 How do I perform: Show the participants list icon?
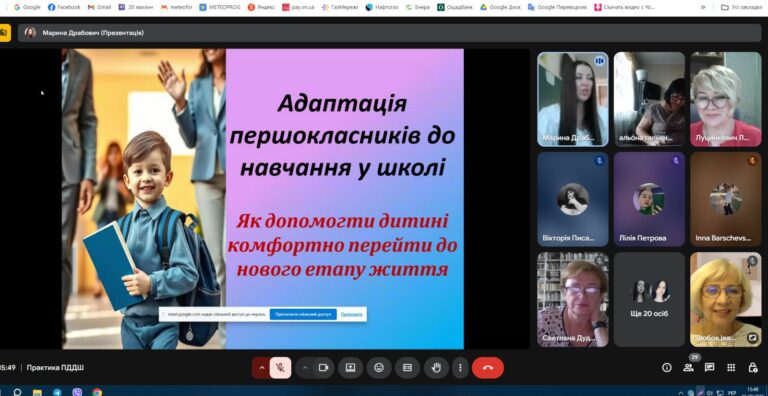(x=688, y=368)
